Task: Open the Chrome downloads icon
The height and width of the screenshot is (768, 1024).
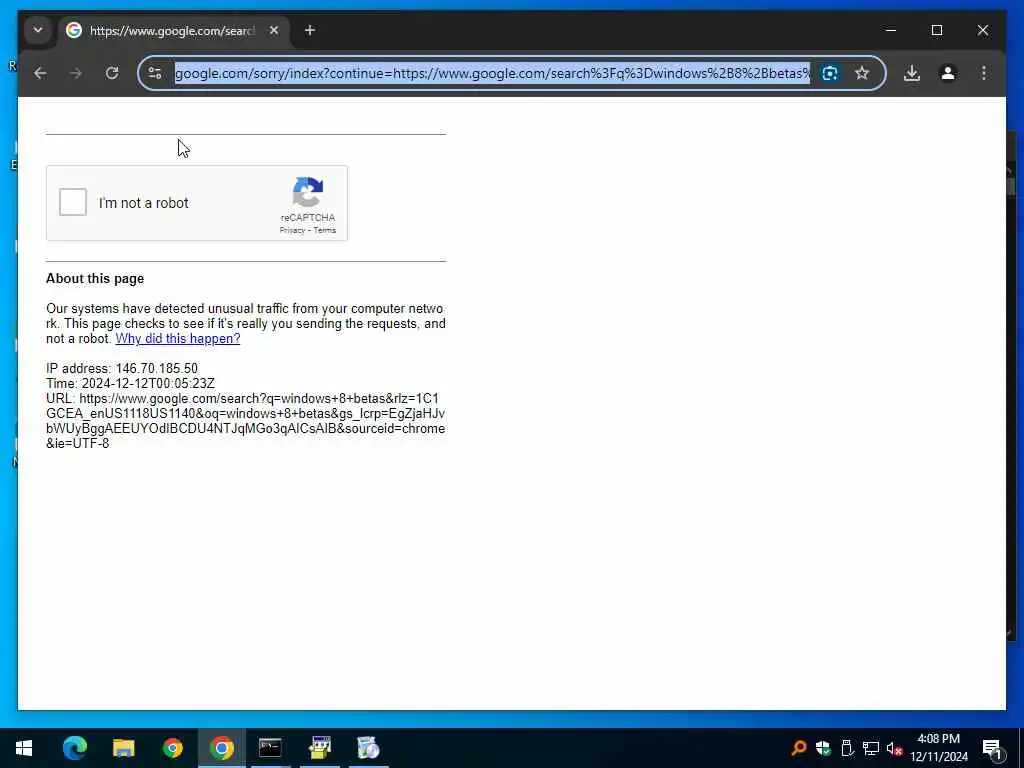Action: [912, 73]
